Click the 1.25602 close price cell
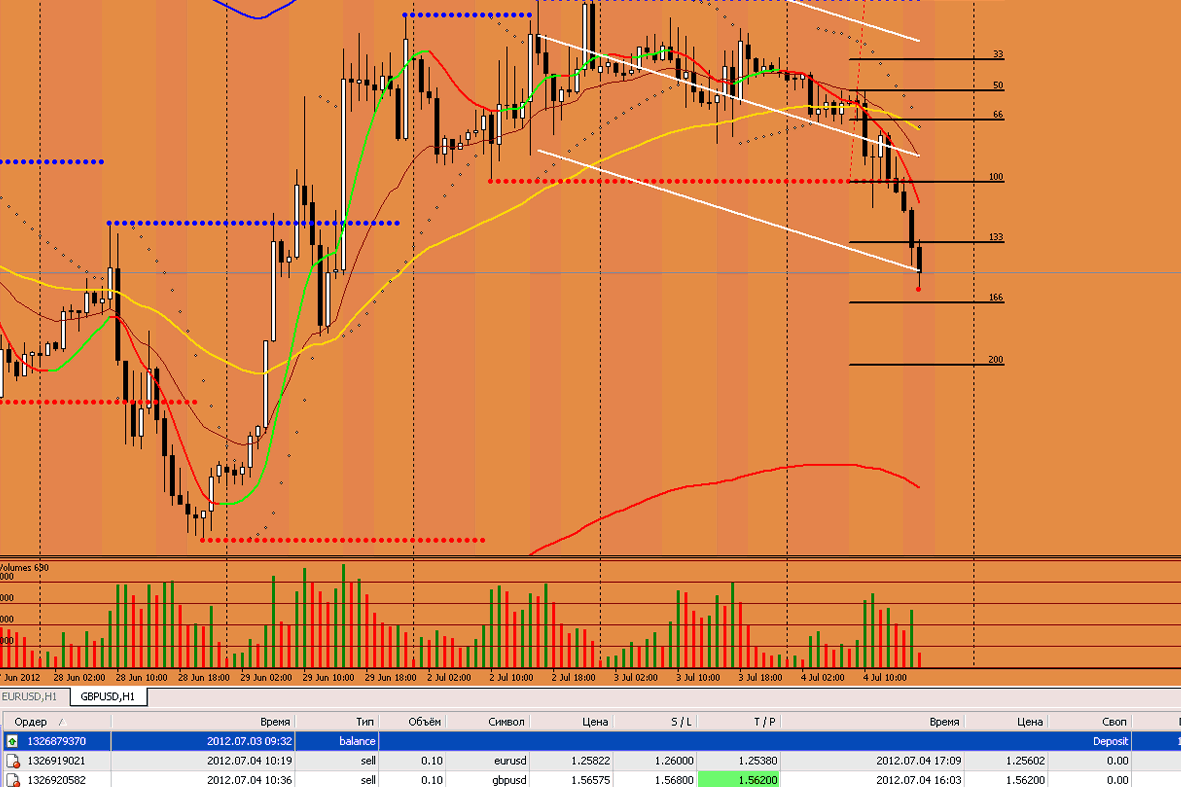This screenshot has height=787, width=1181. point(1024,761)
